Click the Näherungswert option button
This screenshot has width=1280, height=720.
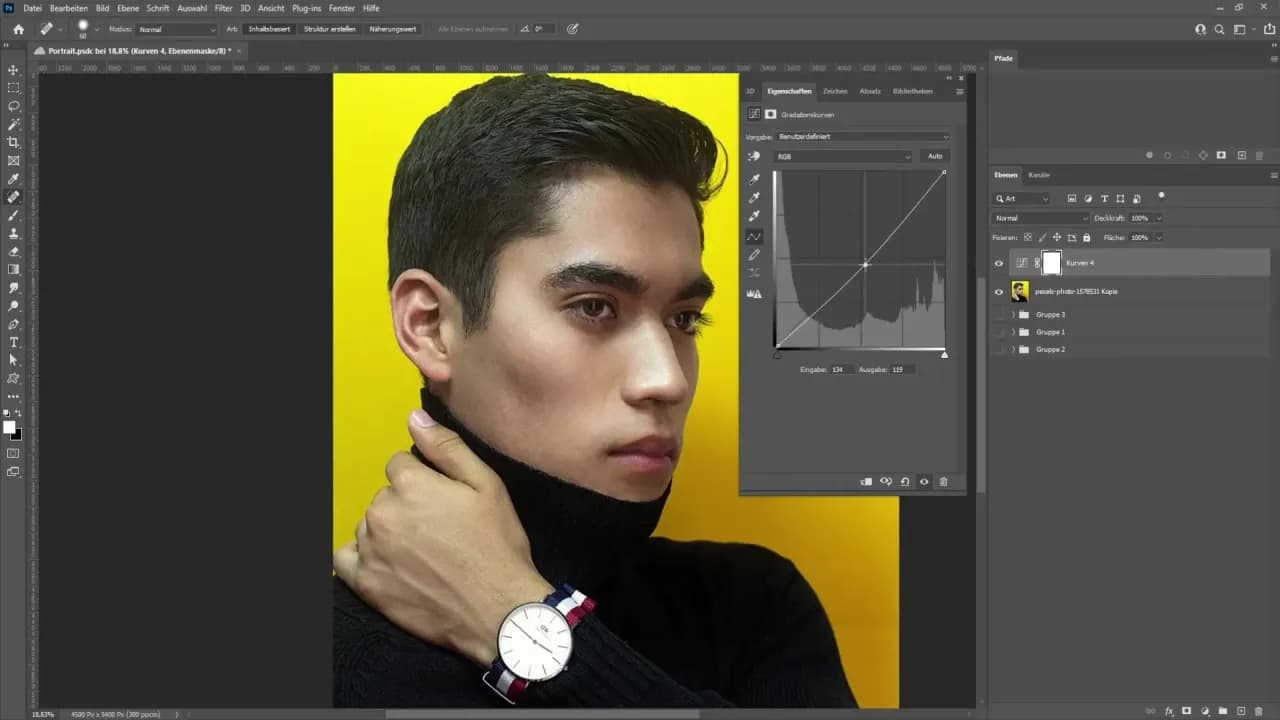tap(393, 29)
